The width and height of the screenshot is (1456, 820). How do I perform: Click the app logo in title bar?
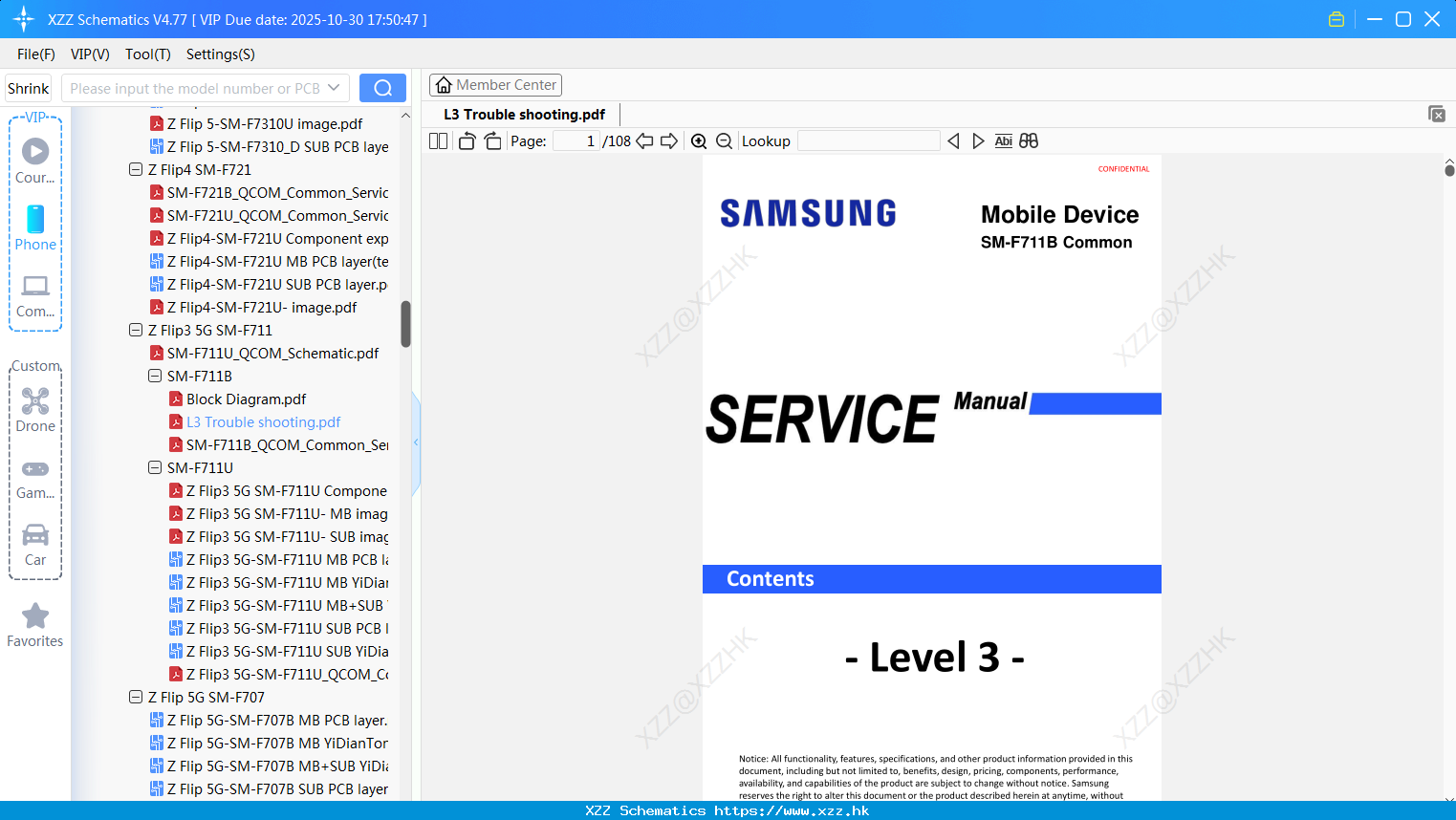pyautogui.click(x=24, y=19)
